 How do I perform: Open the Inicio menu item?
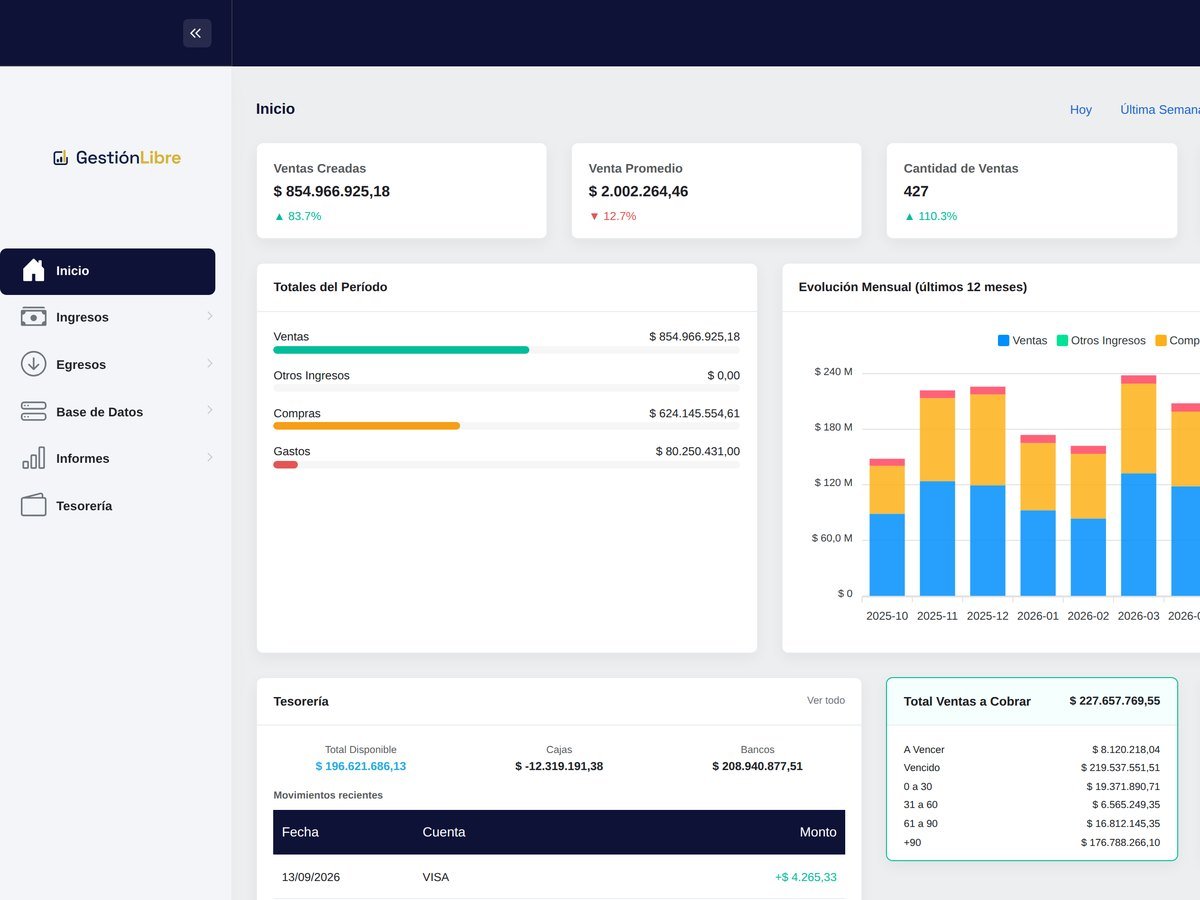click(x=107, y=271)
